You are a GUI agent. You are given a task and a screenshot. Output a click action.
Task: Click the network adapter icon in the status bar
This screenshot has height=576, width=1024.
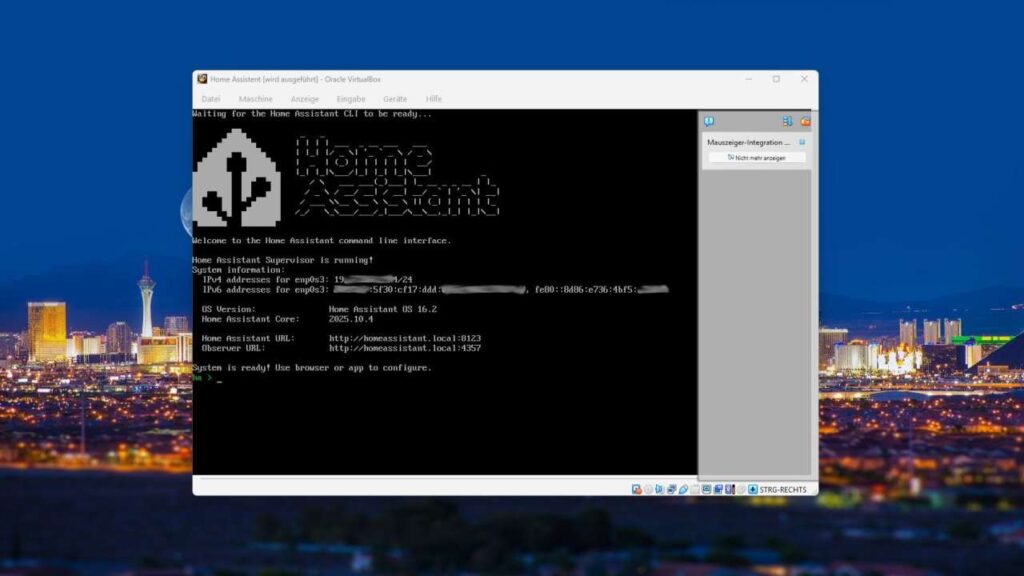pos(671,489)
